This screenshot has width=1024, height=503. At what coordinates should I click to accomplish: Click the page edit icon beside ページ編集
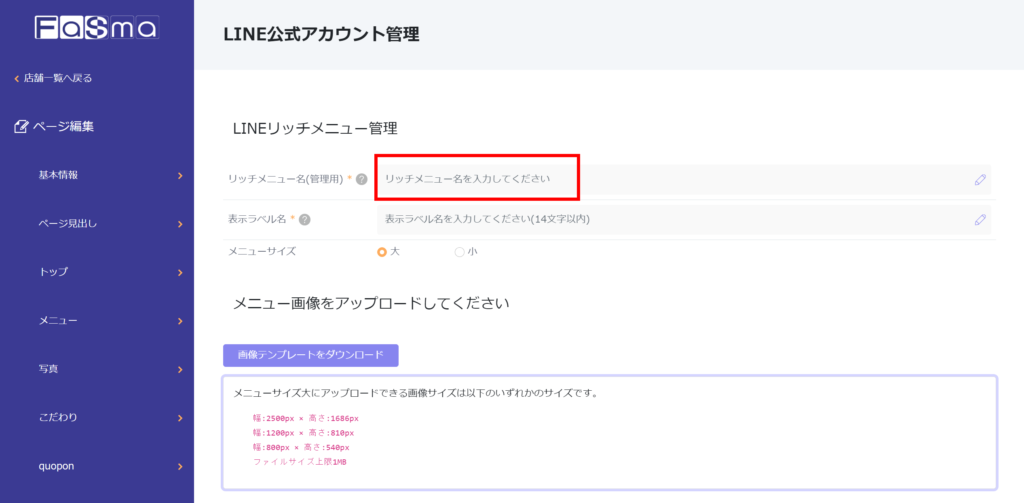pyautogui.click(x=21, y=127)
